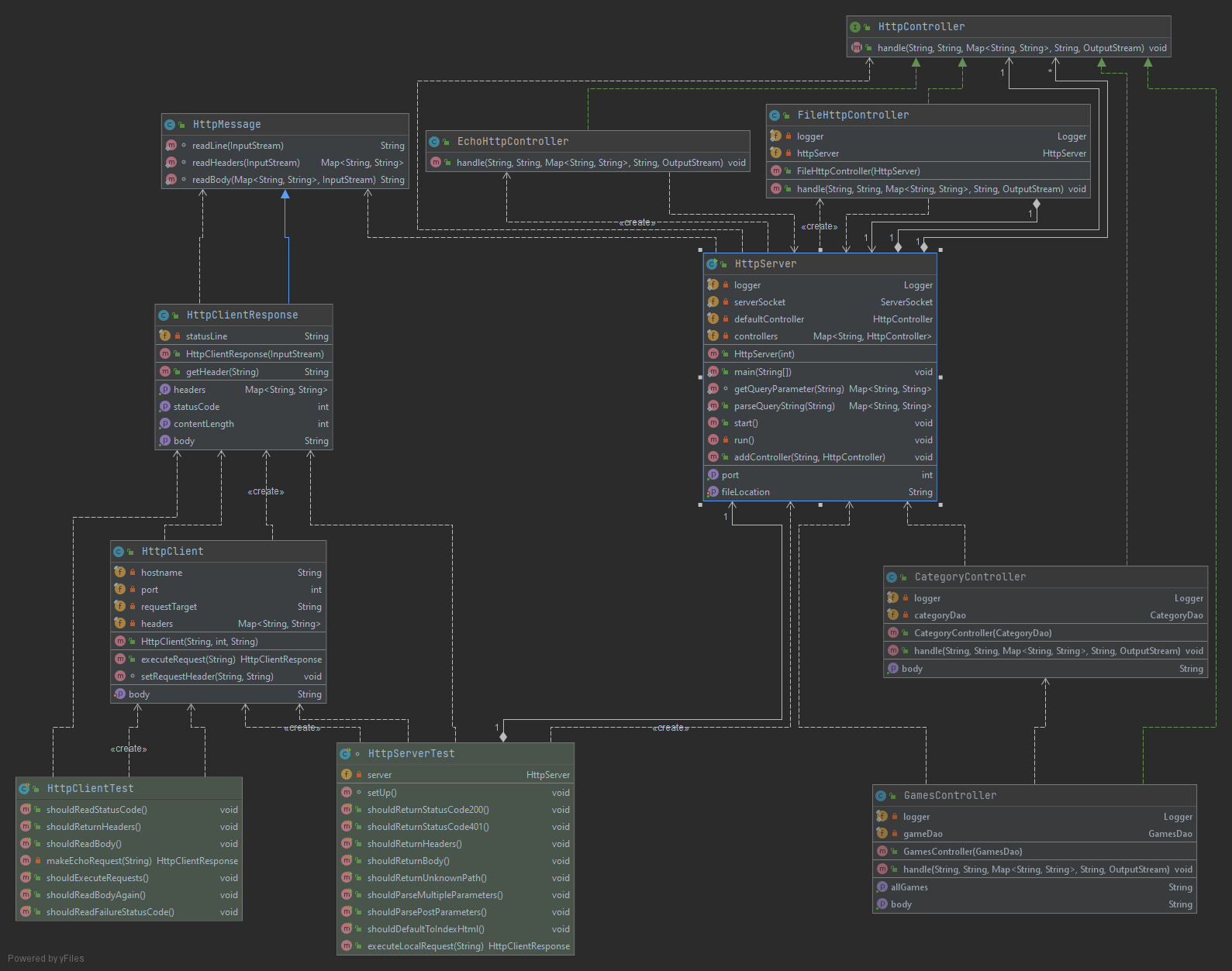Click the readHeaders(InputStream) method row

pyautogui.click(x=285, y=163)
